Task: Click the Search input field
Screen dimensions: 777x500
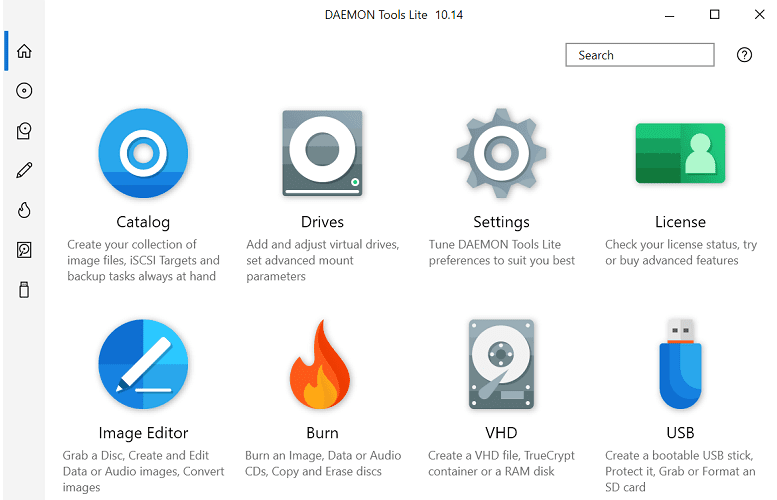Action: click(x=640, y=55)
